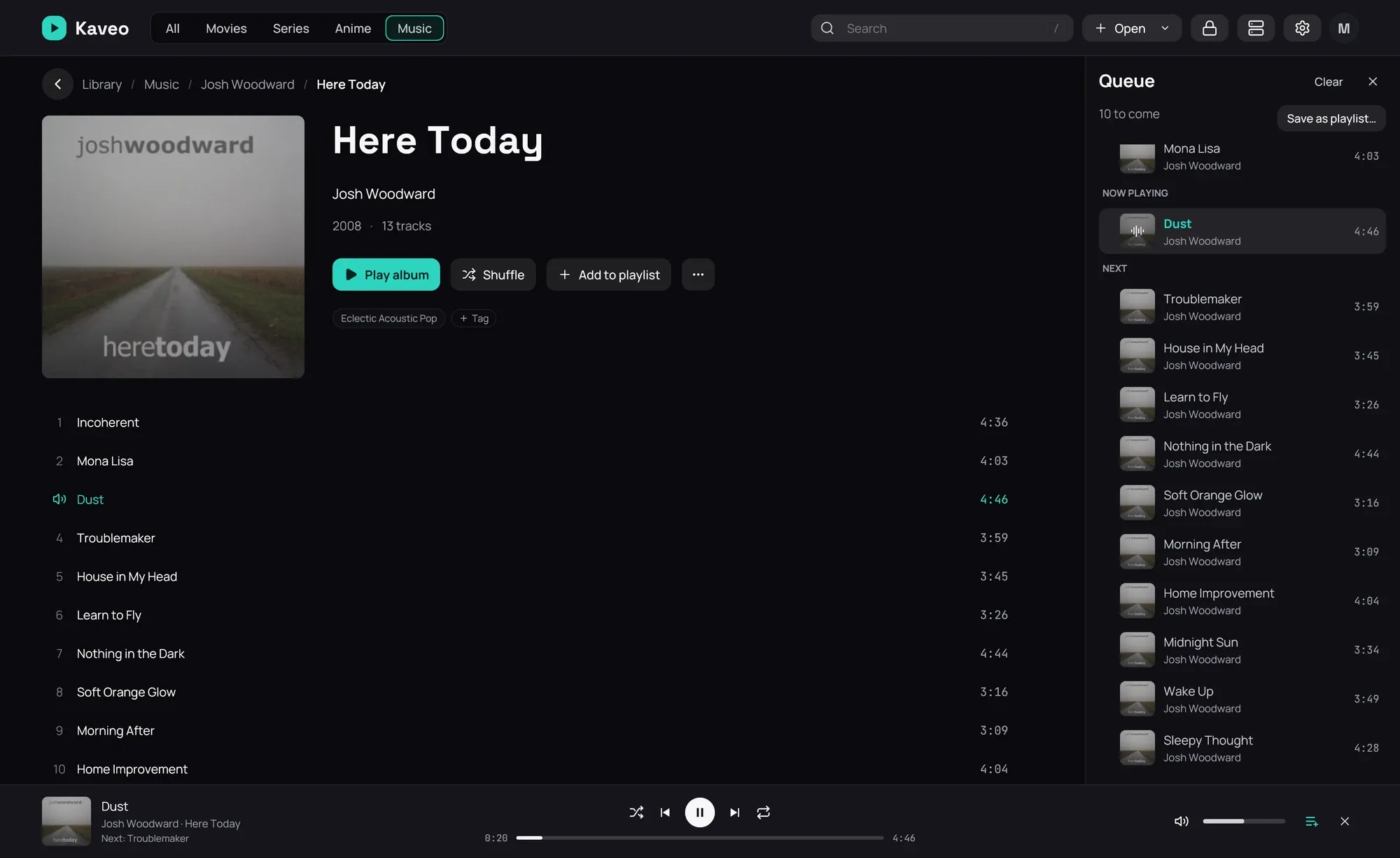
Task: Close the player bar
Action: (x=1345, y=821)
